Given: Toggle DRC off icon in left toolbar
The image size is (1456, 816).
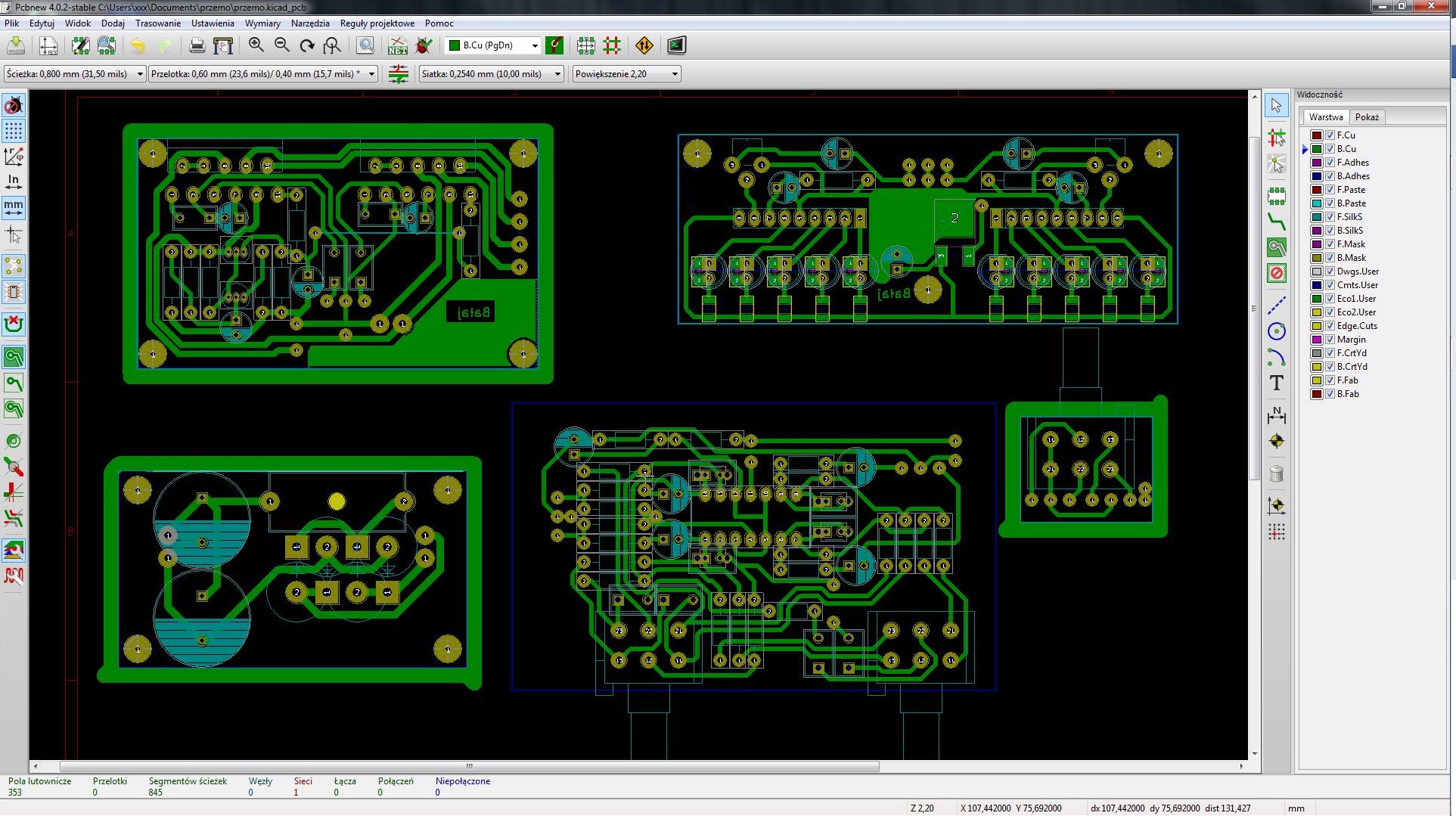Looking at the screenshot, I should 14,105.
